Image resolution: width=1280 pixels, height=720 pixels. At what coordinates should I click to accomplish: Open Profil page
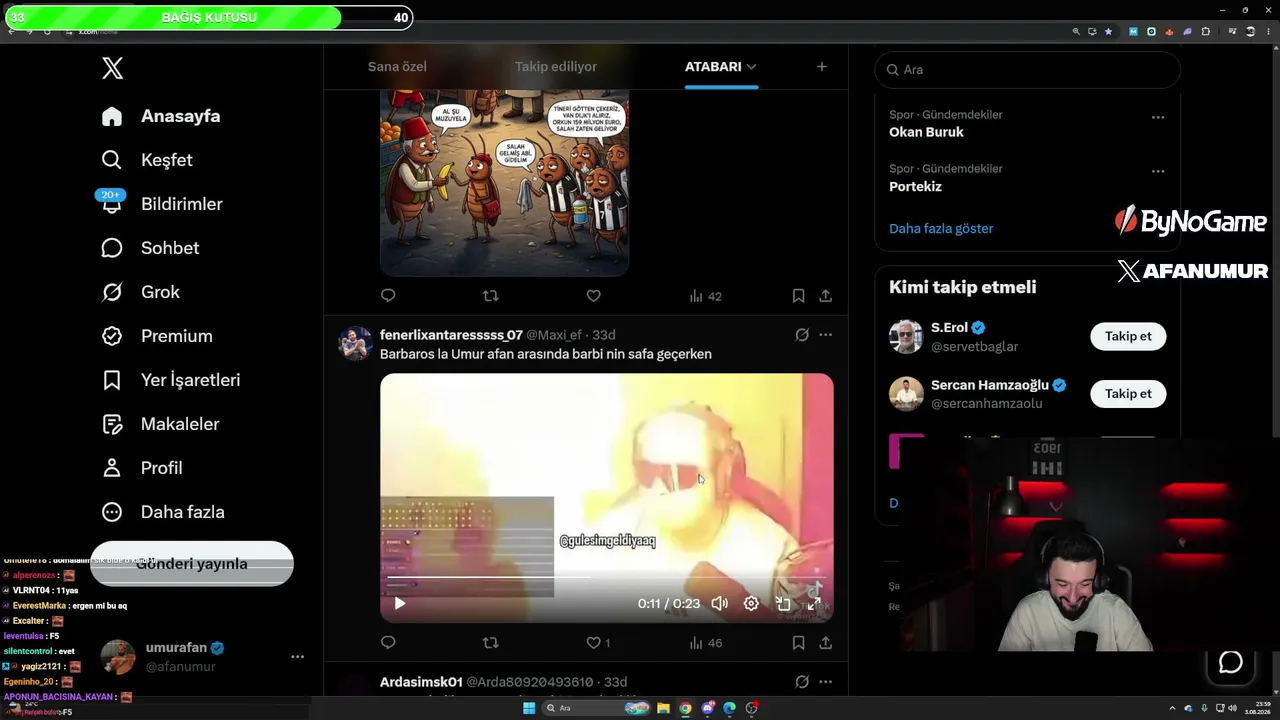(142, 468)
